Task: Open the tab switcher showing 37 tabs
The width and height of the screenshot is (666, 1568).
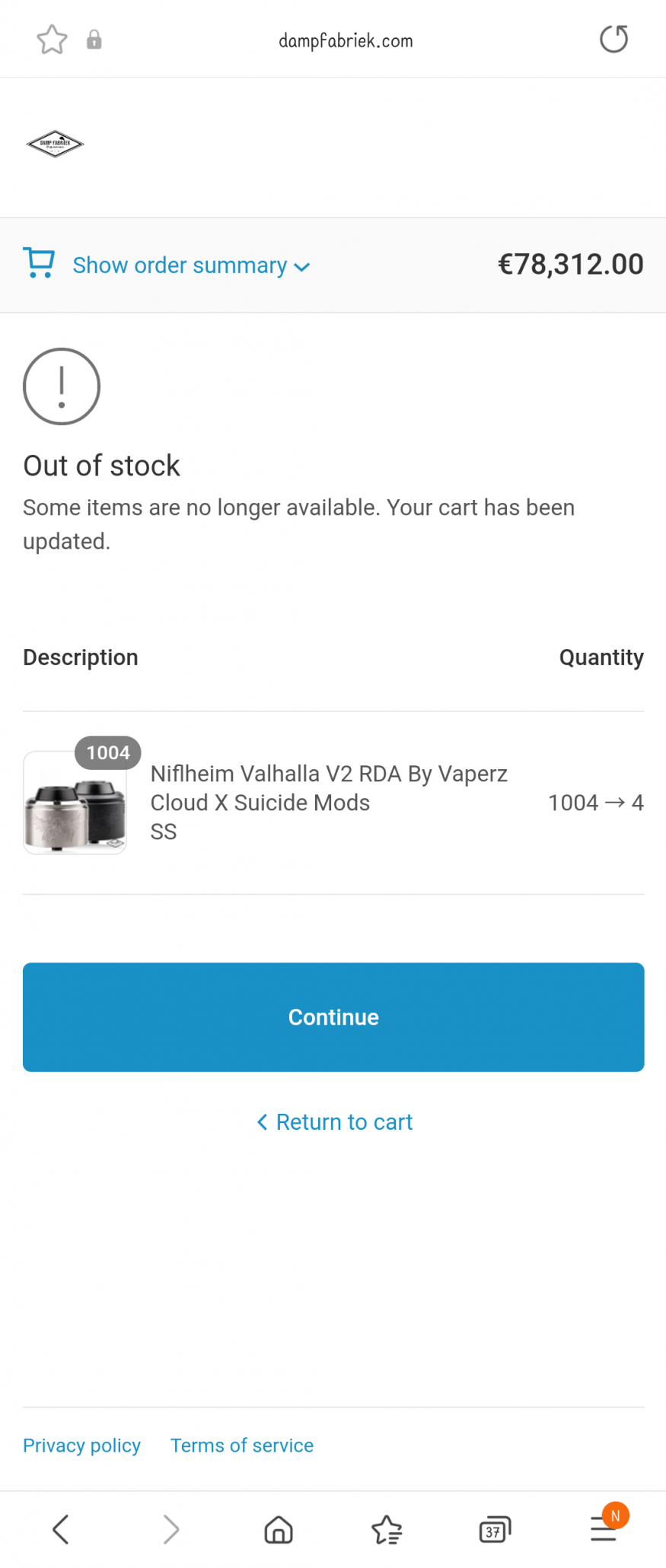Action: point(495,1529)
